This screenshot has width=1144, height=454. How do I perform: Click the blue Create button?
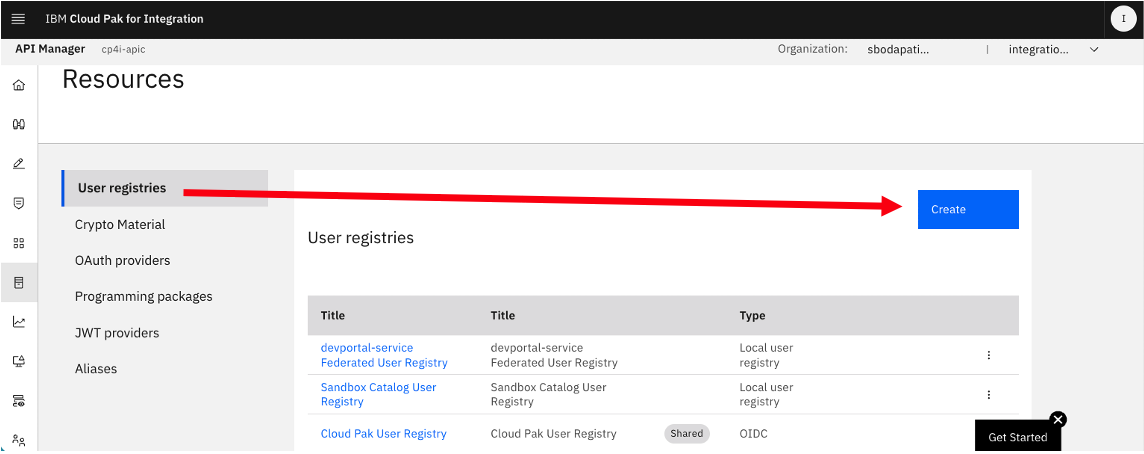968,209
